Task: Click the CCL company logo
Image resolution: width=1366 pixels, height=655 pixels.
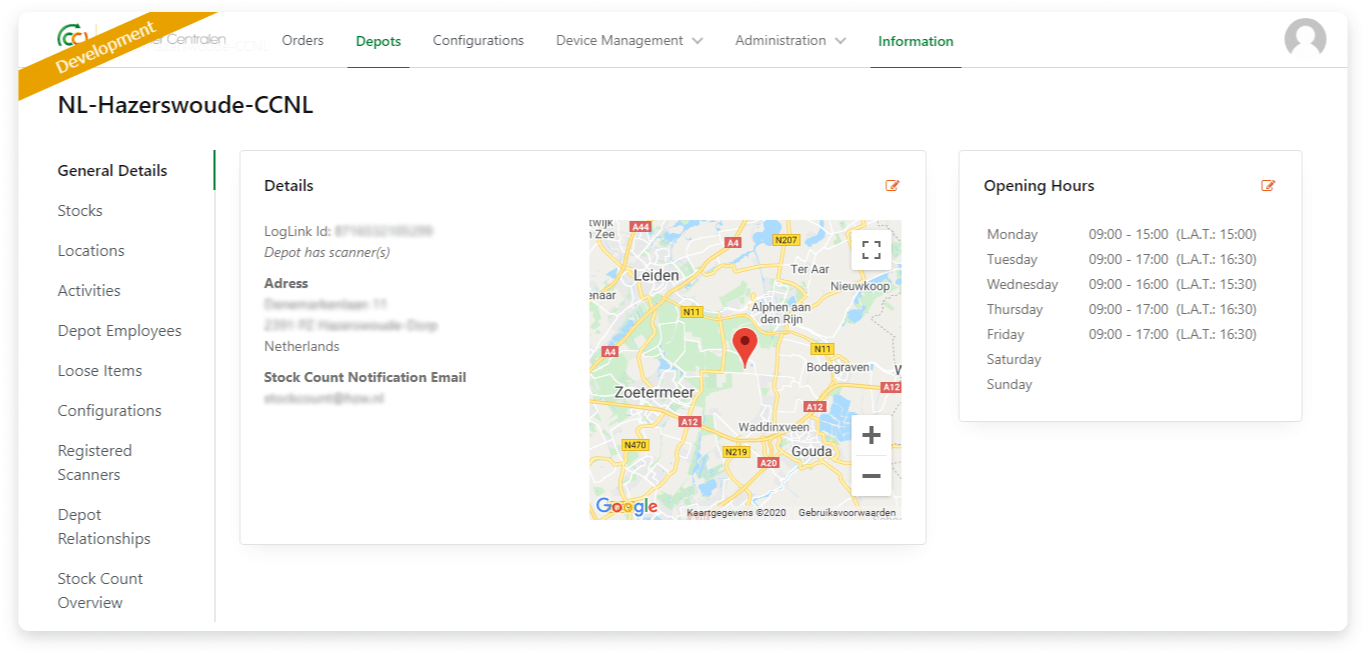Action: [x=71, y=33]
